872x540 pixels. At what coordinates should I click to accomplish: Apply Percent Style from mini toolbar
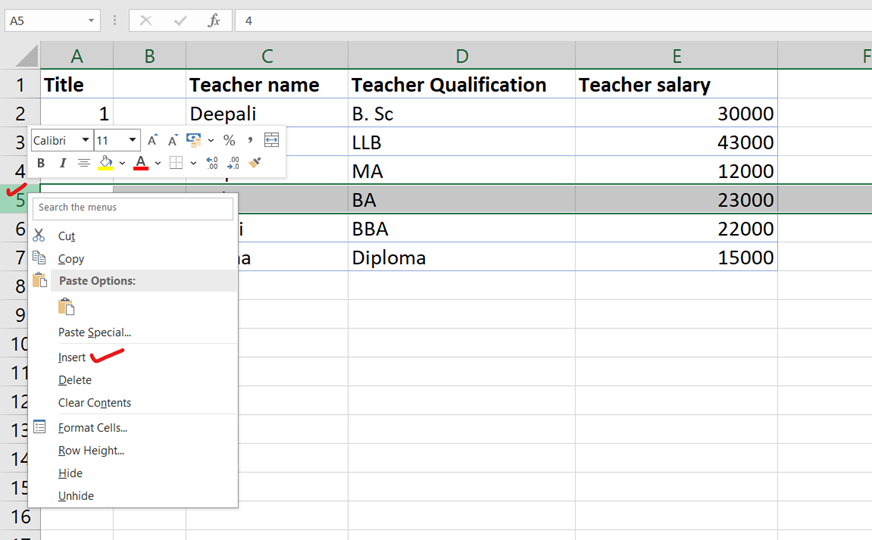pyautogui.click(x=229, y=141)
